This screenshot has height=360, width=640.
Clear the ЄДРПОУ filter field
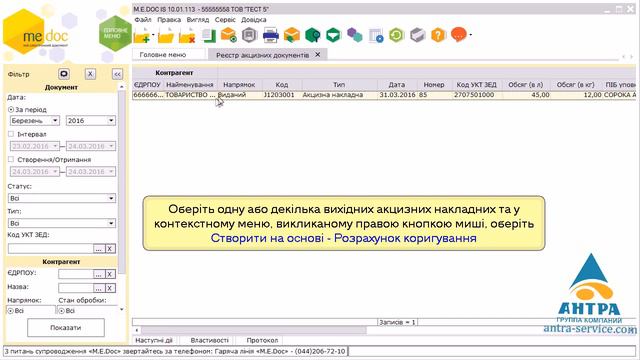click(x=110, y=274)
